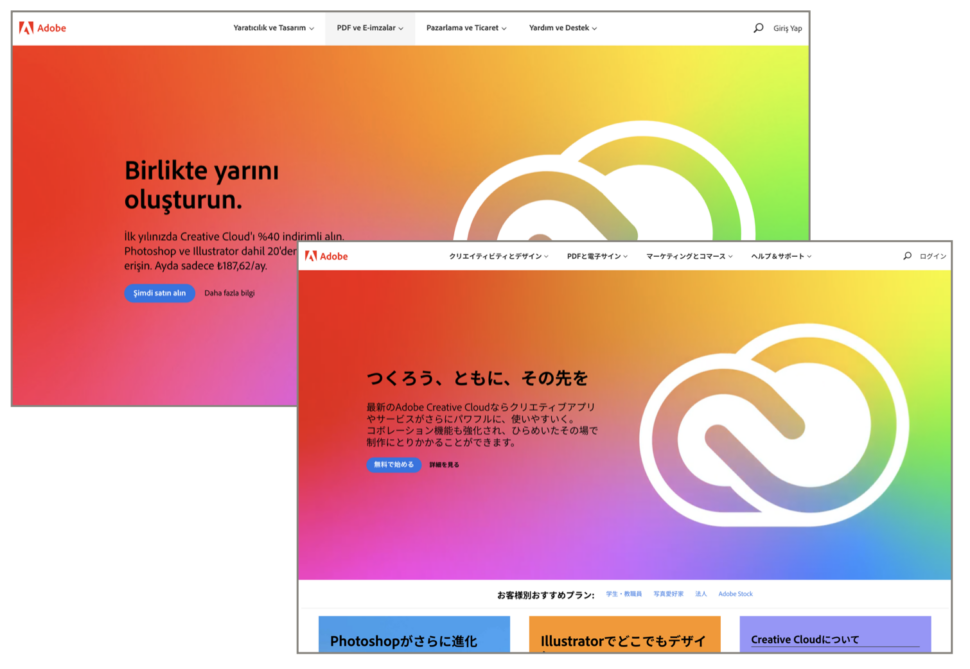The width and height of the screenshot is (970, 669).
Task: Click ログイン link on Japanese page
Action: pyautogui.click(x=933, y=256)
